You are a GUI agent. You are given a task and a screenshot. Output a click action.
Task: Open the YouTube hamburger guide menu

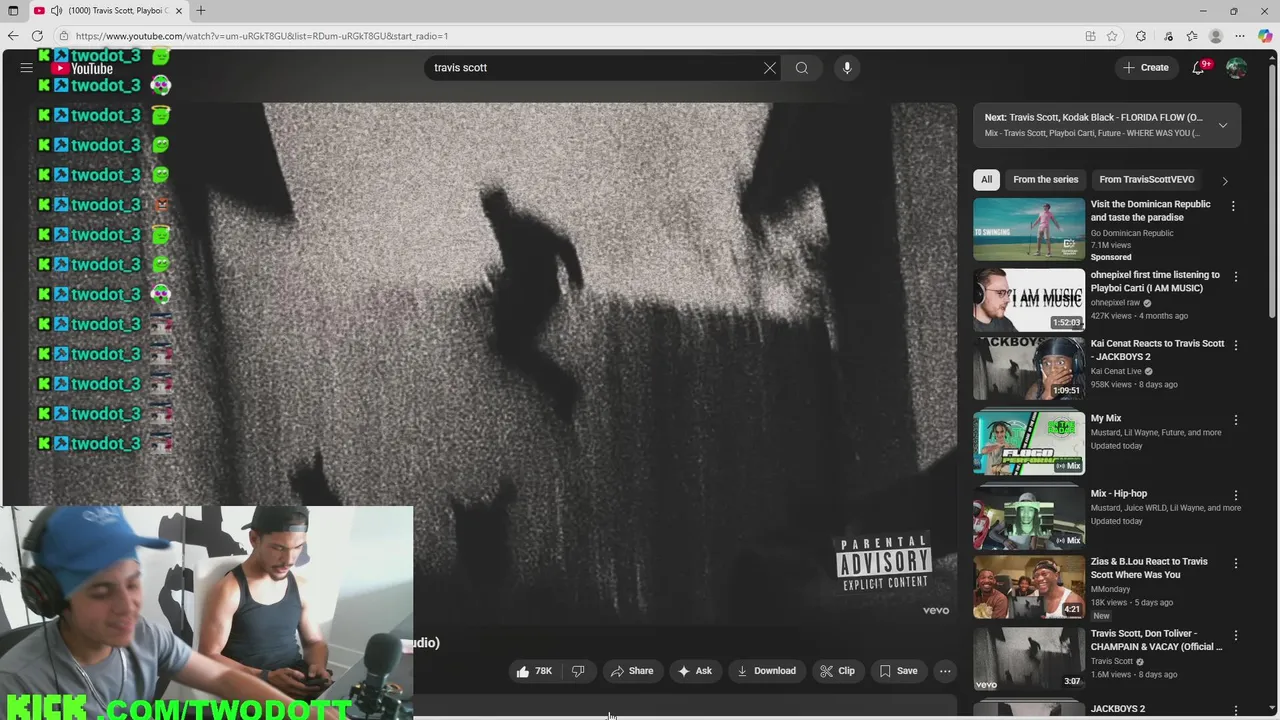point(27,68)
